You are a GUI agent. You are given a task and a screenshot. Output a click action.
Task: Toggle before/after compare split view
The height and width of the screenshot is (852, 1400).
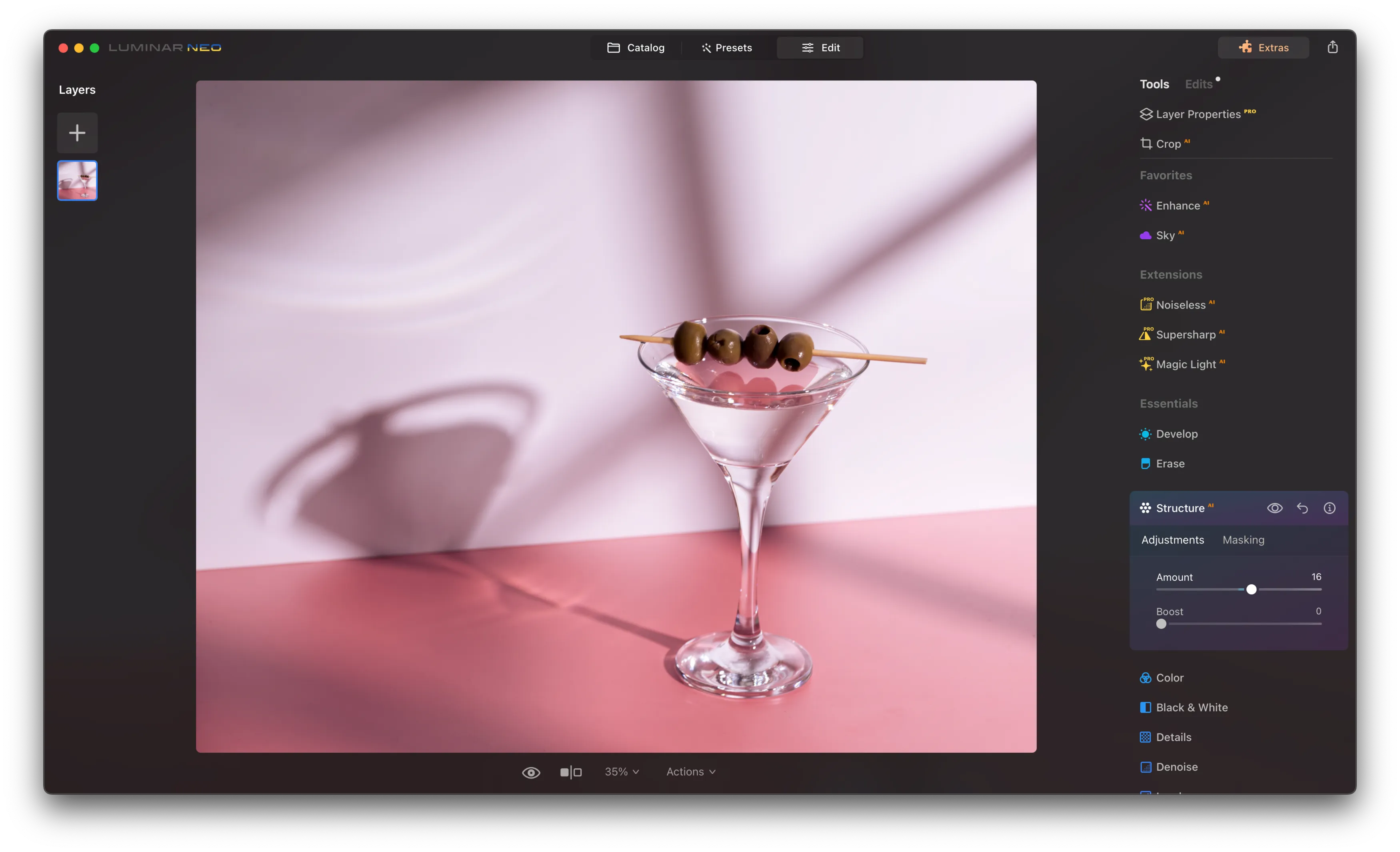(x=570, y=772)
